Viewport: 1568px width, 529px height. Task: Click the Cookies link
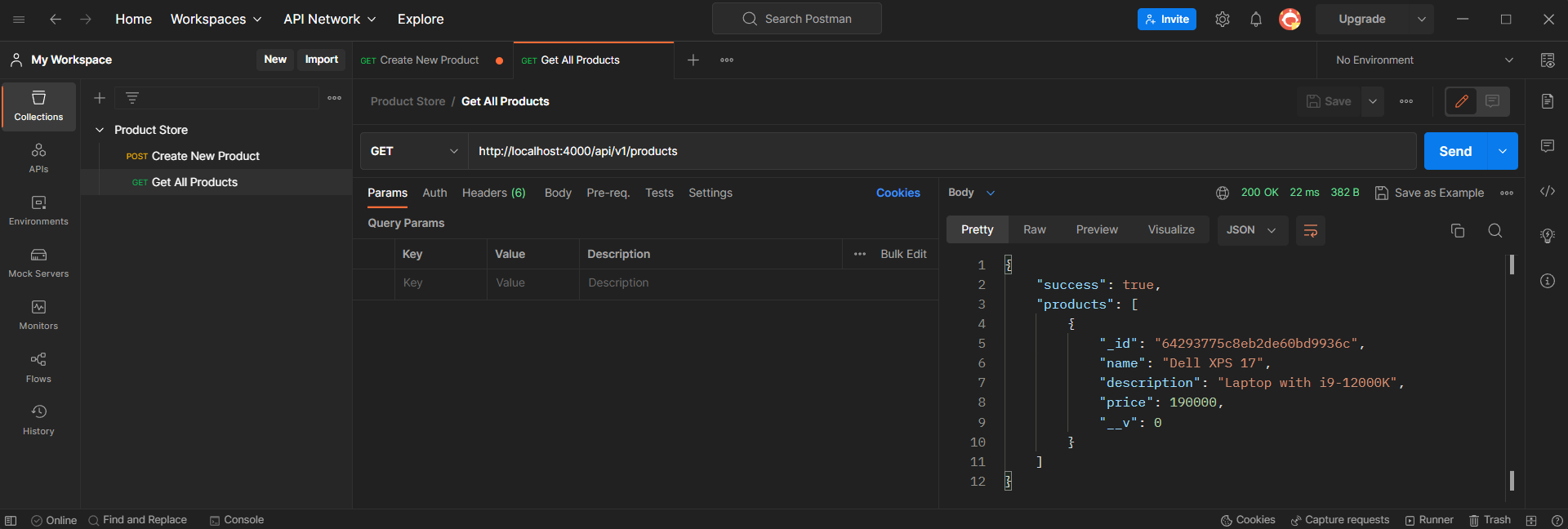point(898,193)
